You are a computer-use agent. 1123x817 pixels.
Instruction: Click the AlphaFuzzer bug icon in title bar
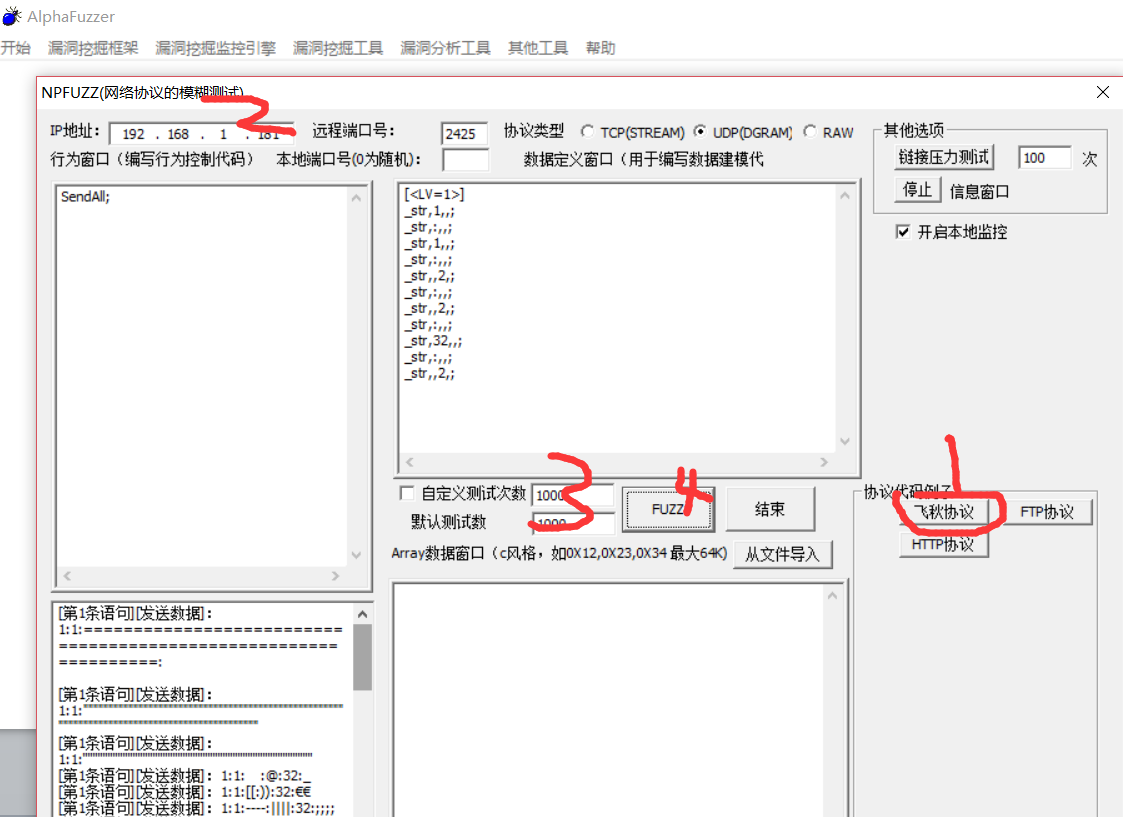[x=12, y=16]
